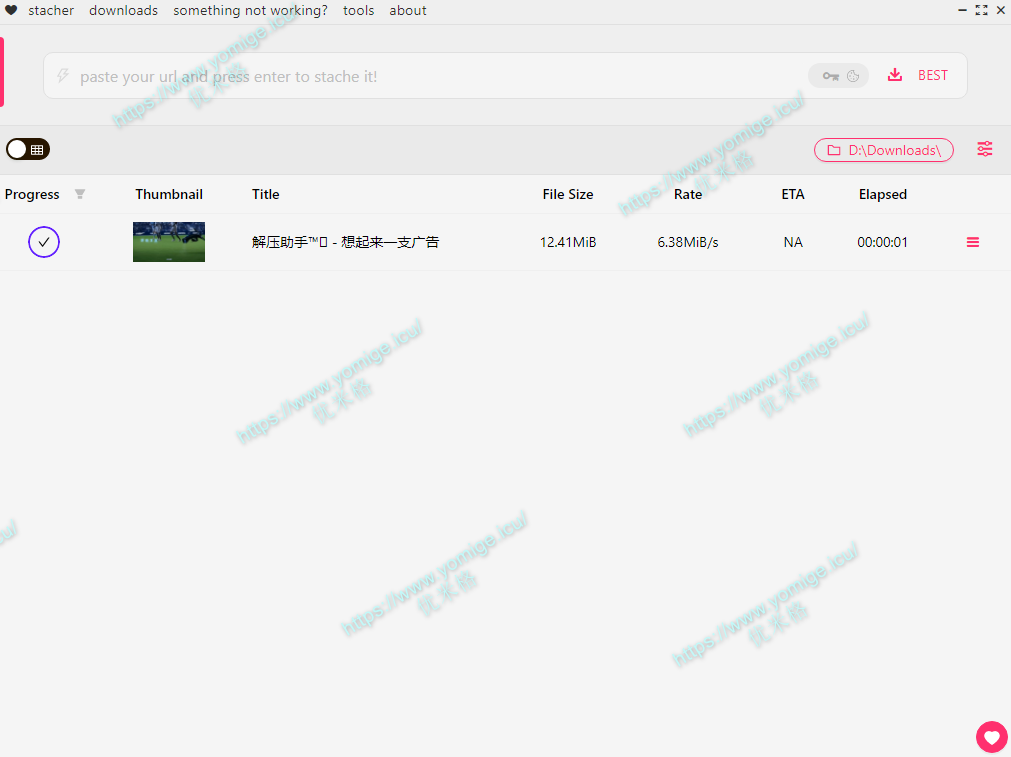Open the 'something not working?' menu

click(250, 10)
